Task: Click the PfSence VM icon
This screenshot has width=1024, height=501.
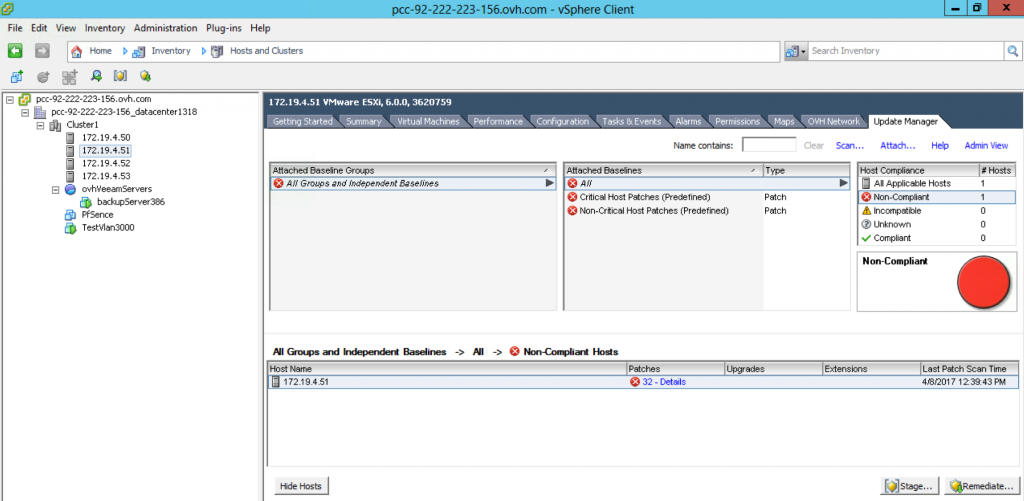Action: pos(71,215)
